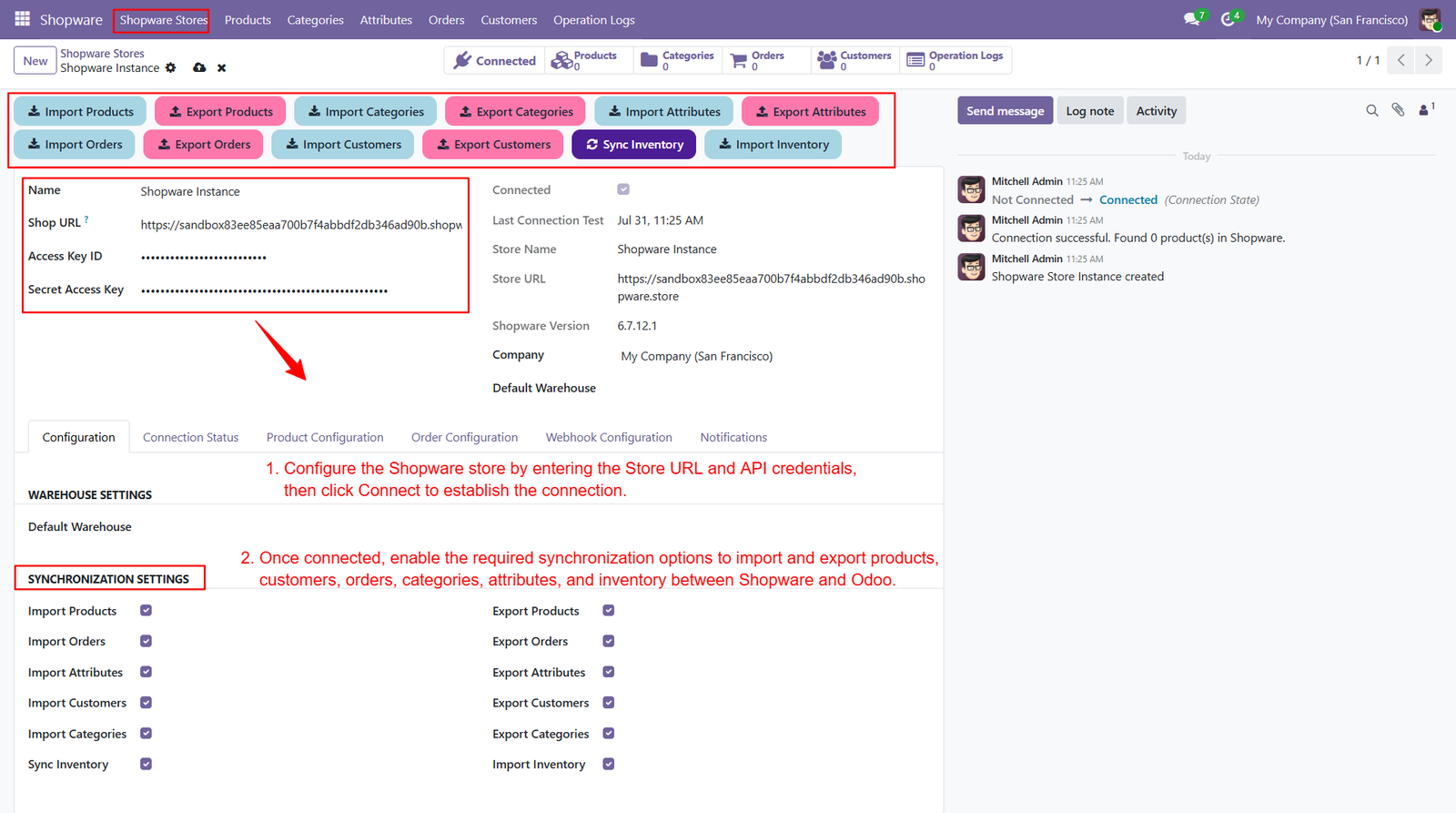This screenshot has width=1456, height=813.
Task: Search chatter messages magnifier icon
Action: click(1371, 111)
